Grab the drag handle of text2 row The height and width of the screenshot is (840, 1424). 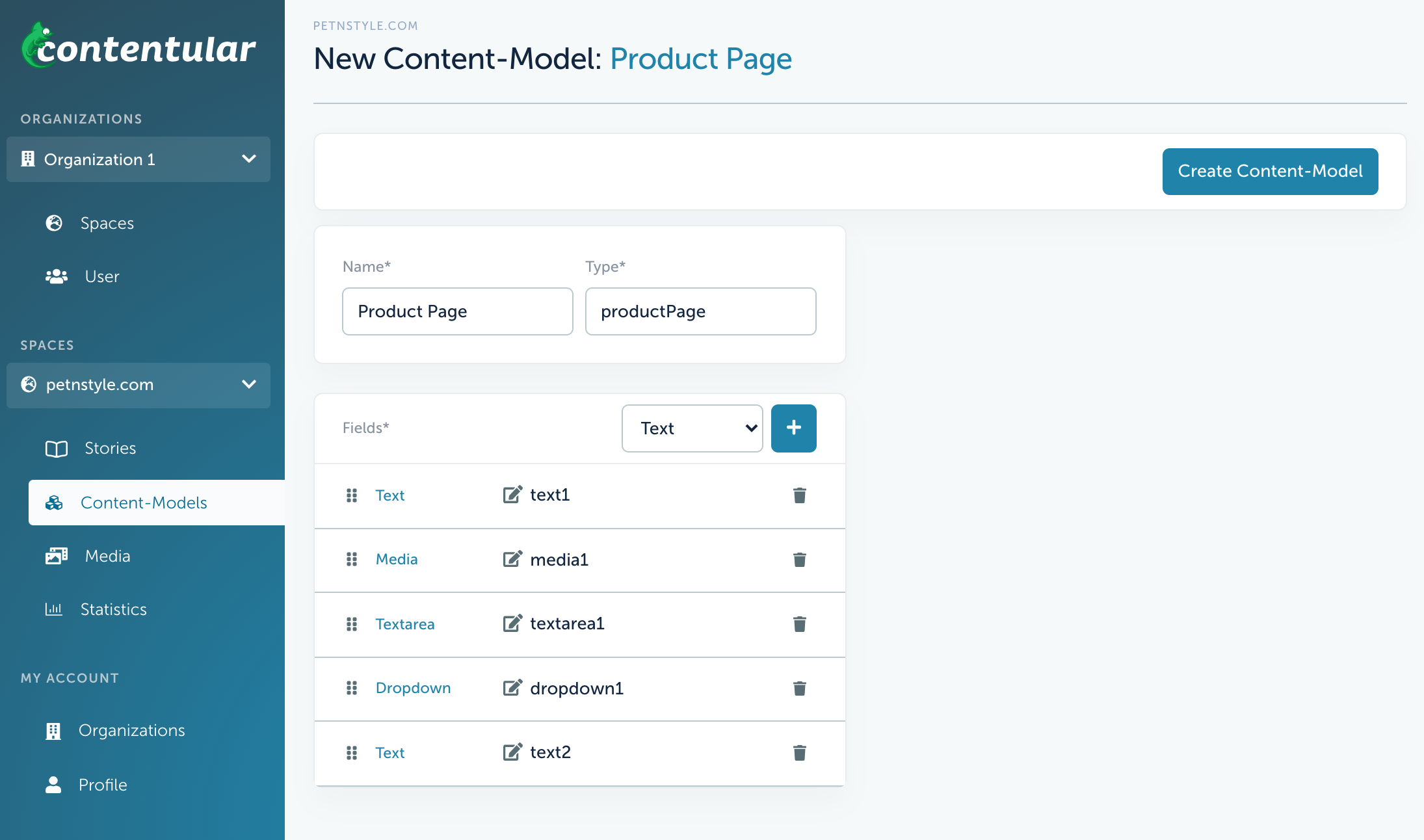[352, 753]
